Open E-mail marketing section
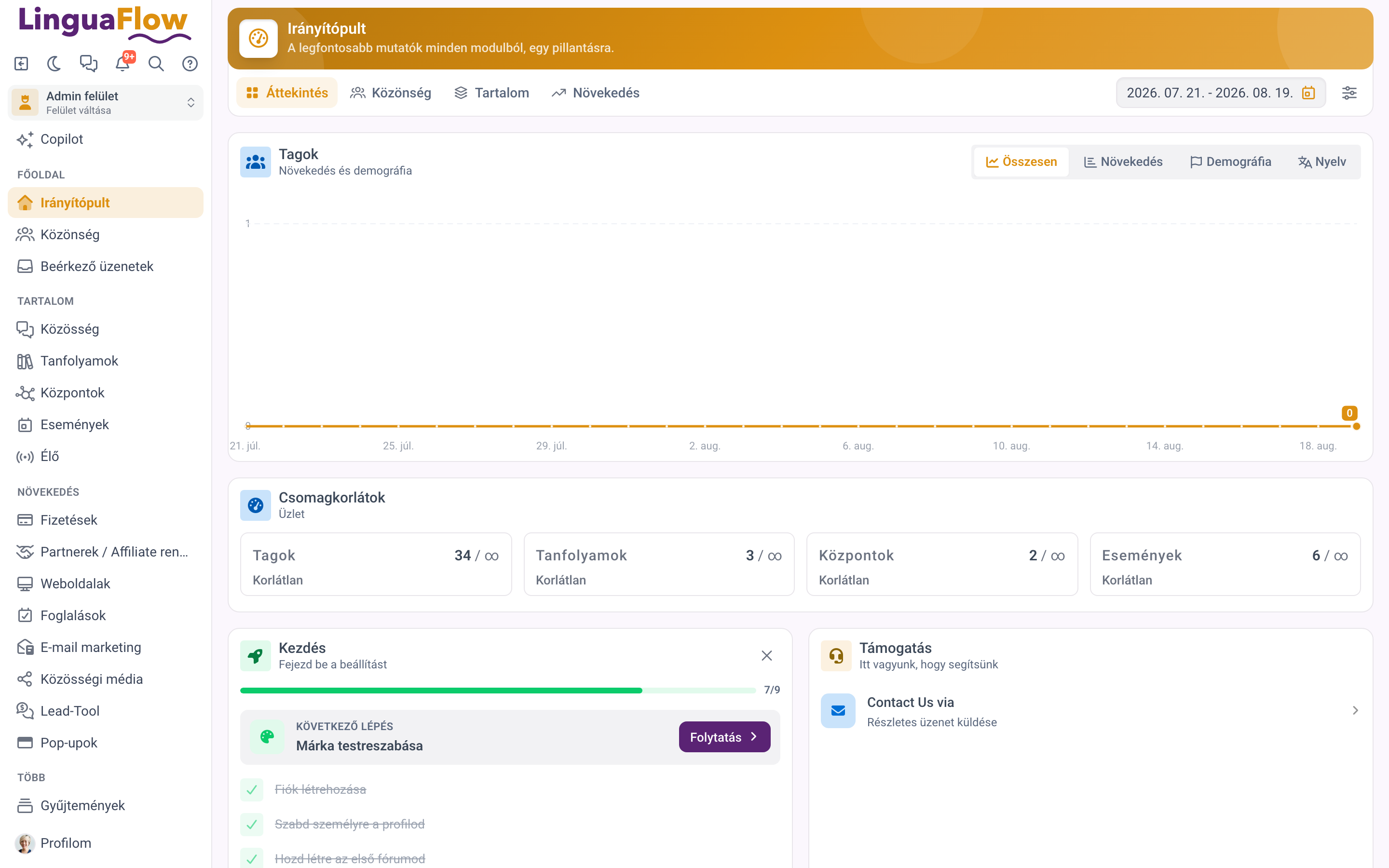This screenshot has width=1389, height=868. [x=106, y=648]
